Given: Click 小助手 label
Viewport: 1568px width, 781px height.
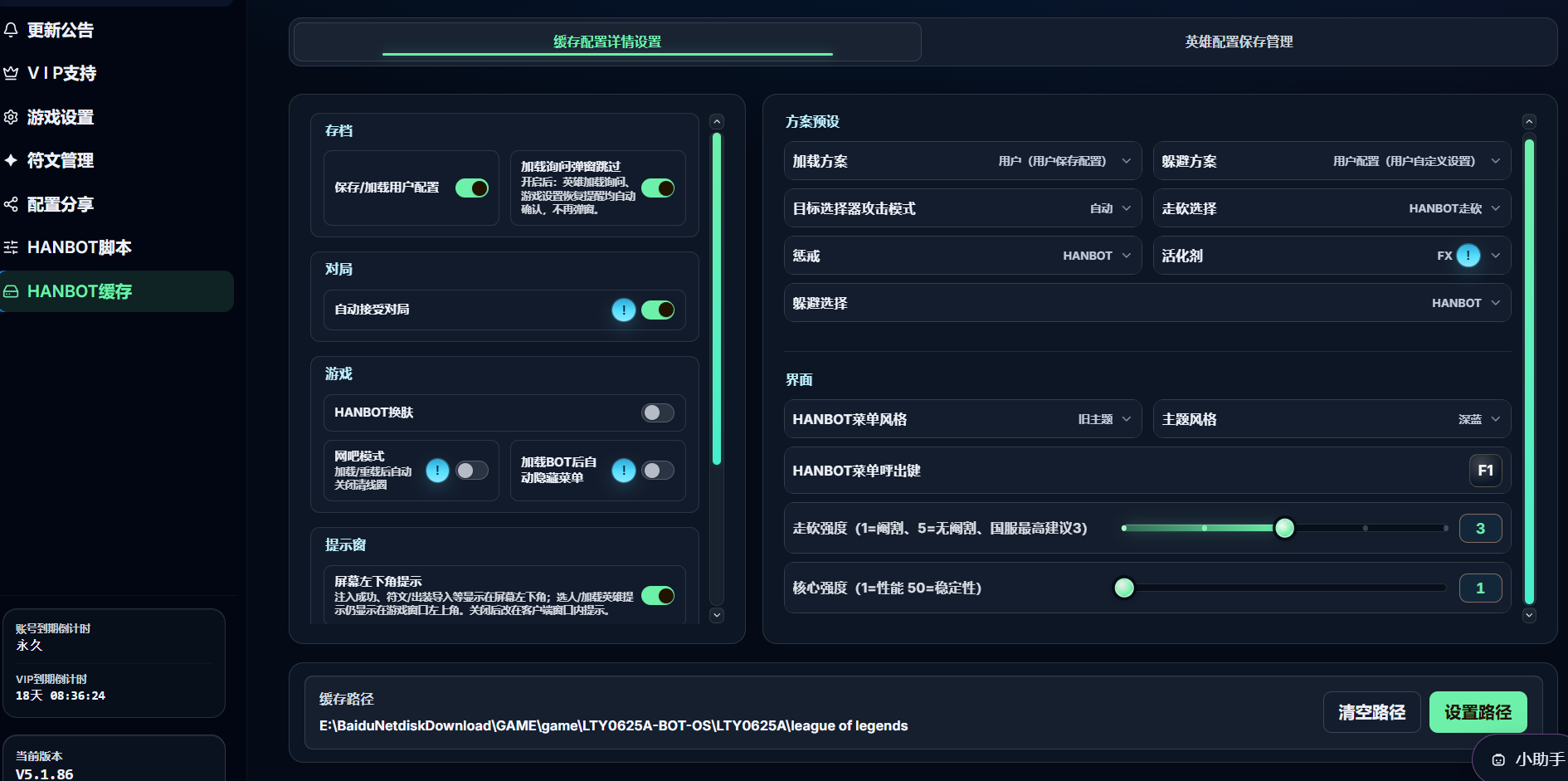Looking at the screenshot, I should click(x=1540, y=759).
